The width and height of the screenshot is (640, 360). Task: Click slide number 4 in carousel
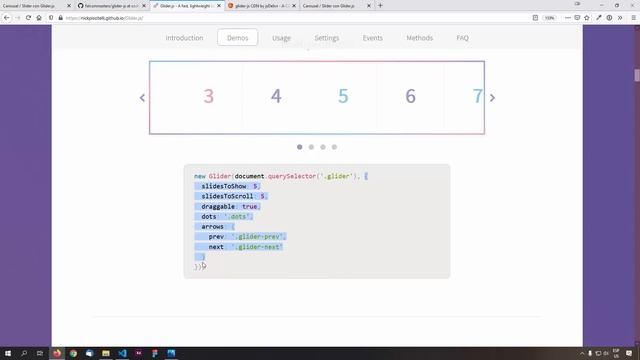click(276, 96)
